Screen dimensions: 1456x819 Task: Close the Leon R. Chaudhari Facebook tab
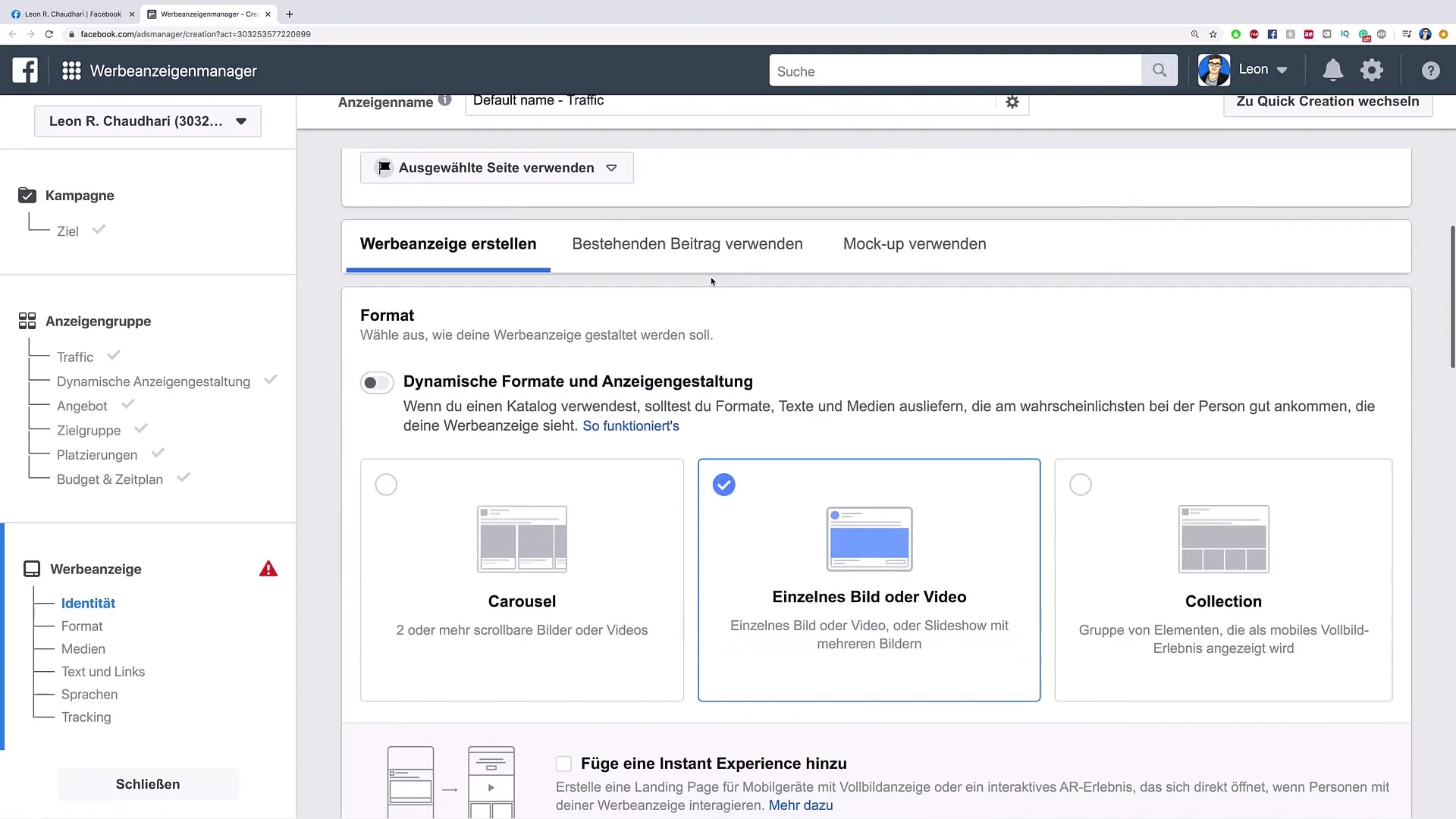131,14
